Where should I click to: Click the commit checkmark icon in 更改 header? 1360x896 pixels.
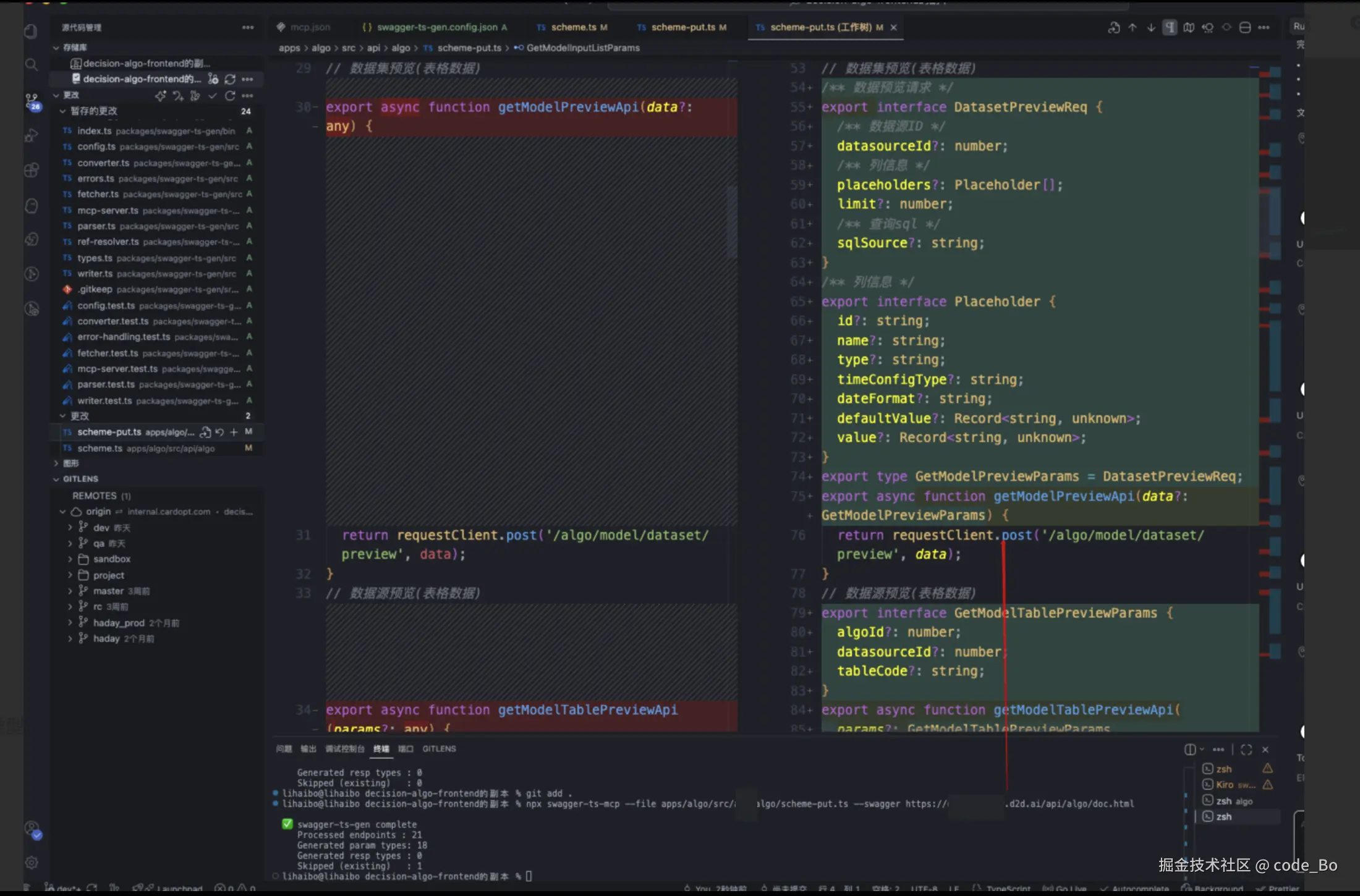(x=213, y=96)
